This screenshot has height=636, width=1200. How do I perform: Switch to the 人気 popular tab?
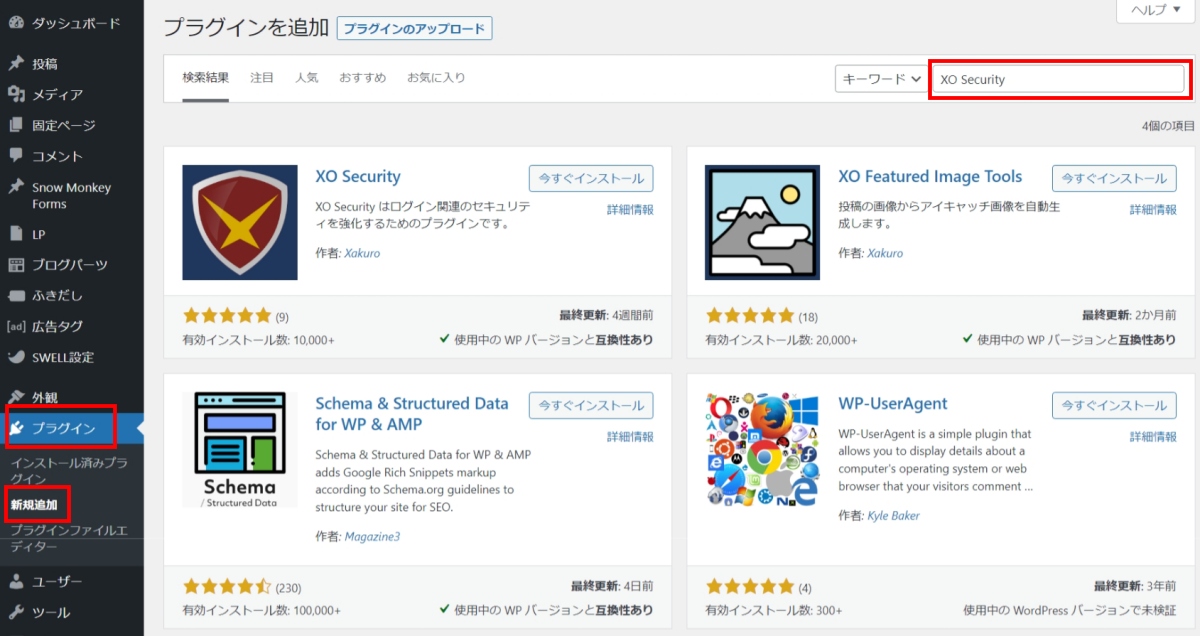coord(307,78)
